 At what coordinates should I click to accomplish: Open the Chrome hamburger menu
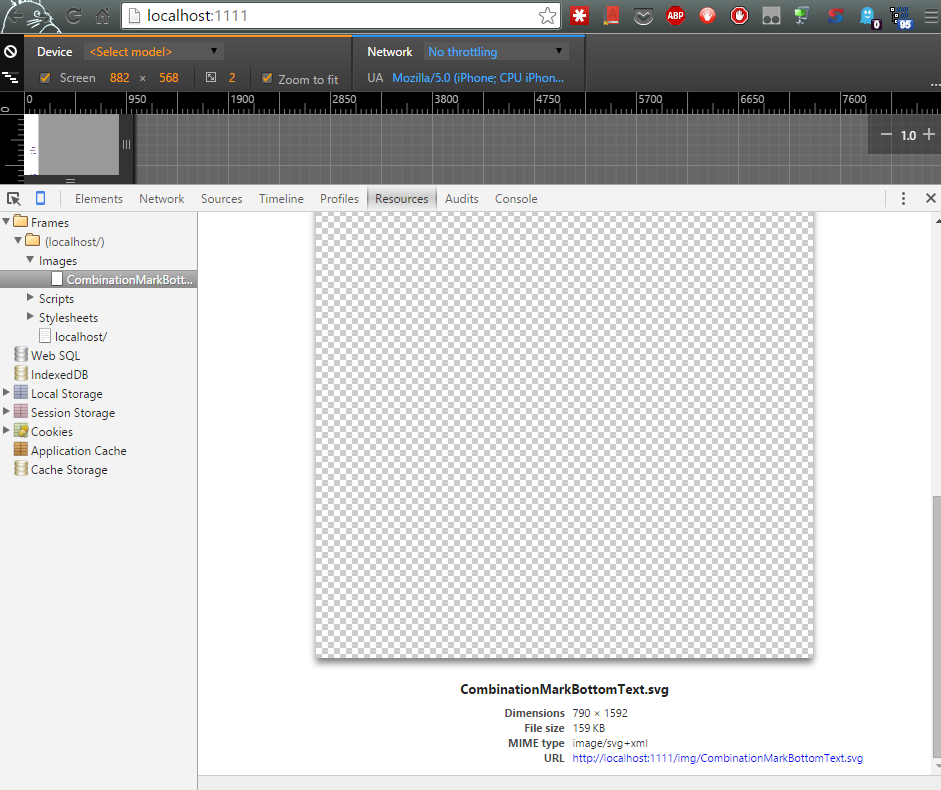tap(931, 16)
